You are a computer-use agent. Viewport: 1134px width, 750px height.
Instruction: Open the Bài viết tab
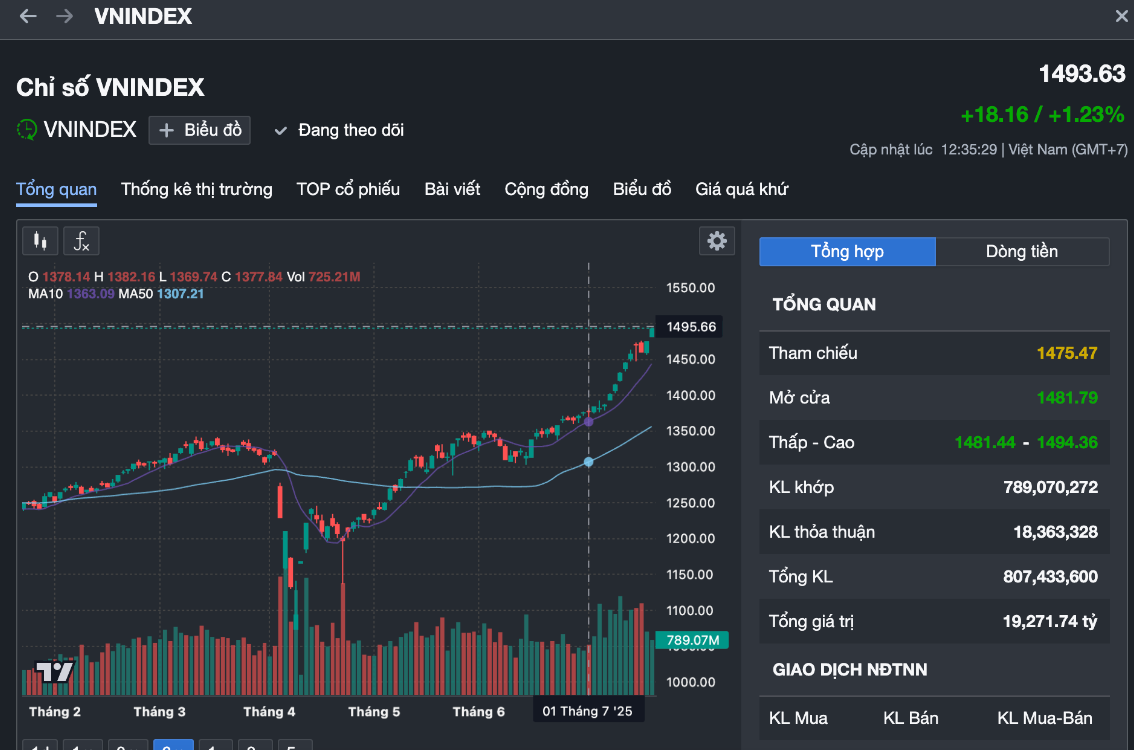click(452, 189)
